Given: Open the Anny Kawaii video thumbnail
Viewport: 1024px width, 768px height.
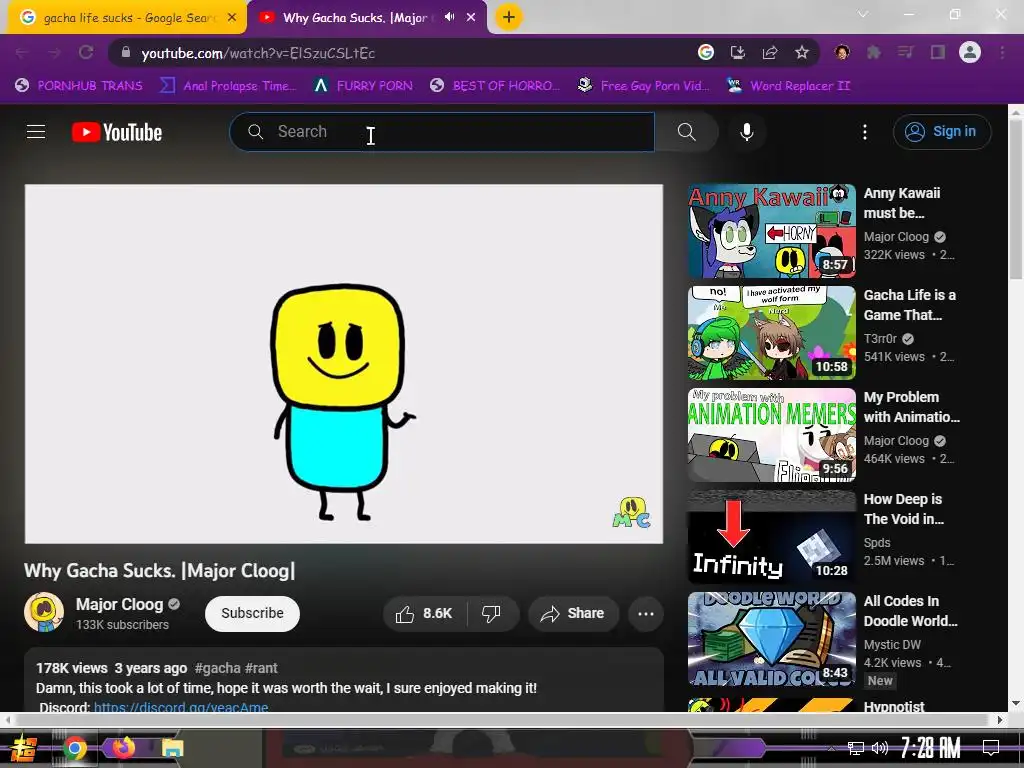Looking at the screenshot, I should coord(771,231).
